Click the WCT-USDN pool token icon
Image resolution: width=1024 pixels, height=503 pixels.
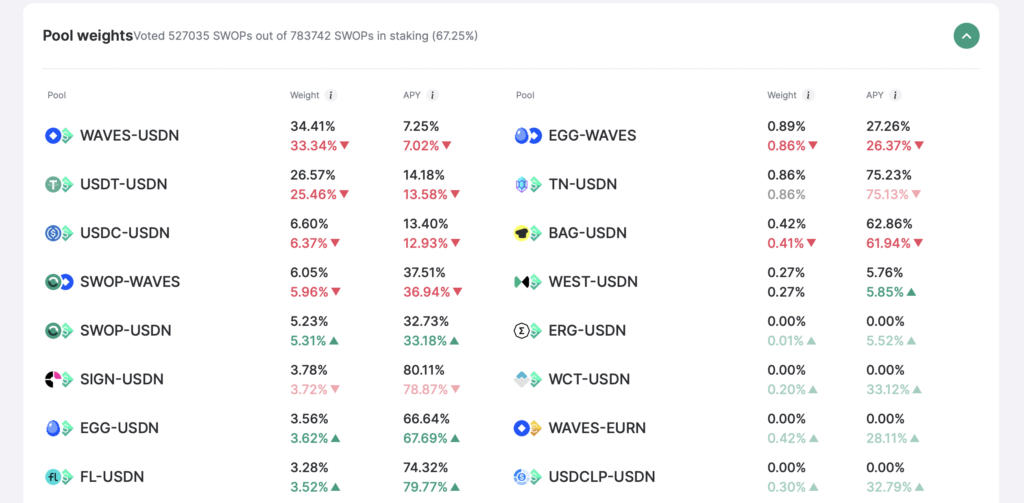[x=528, y=380]
